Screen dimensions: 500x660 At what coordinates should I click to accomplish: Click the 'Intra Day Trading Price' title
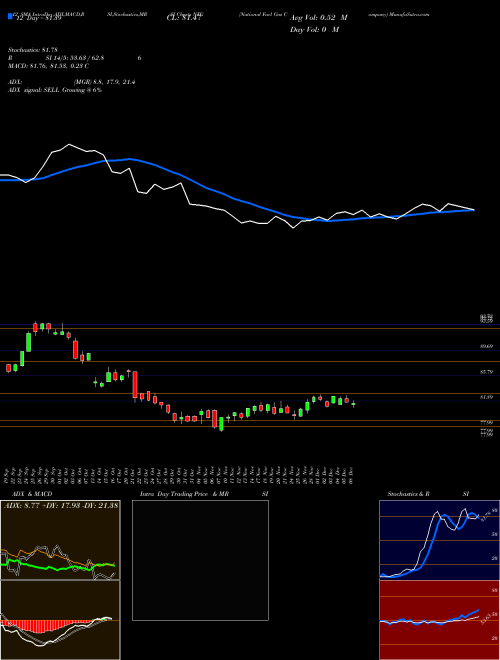tap(174, 494)
